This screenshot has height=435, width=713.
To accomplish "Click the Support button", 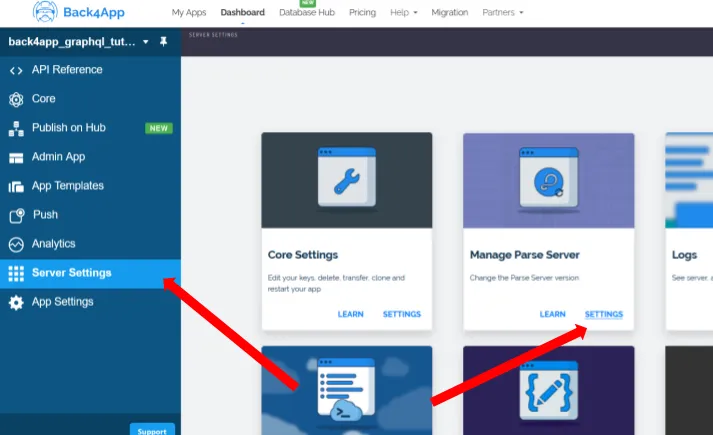I will (152, 430).
